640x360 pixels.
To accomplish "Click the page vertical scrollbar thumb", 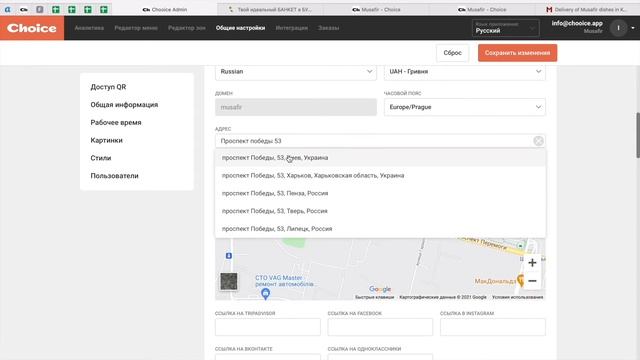I will click(638, 135).
